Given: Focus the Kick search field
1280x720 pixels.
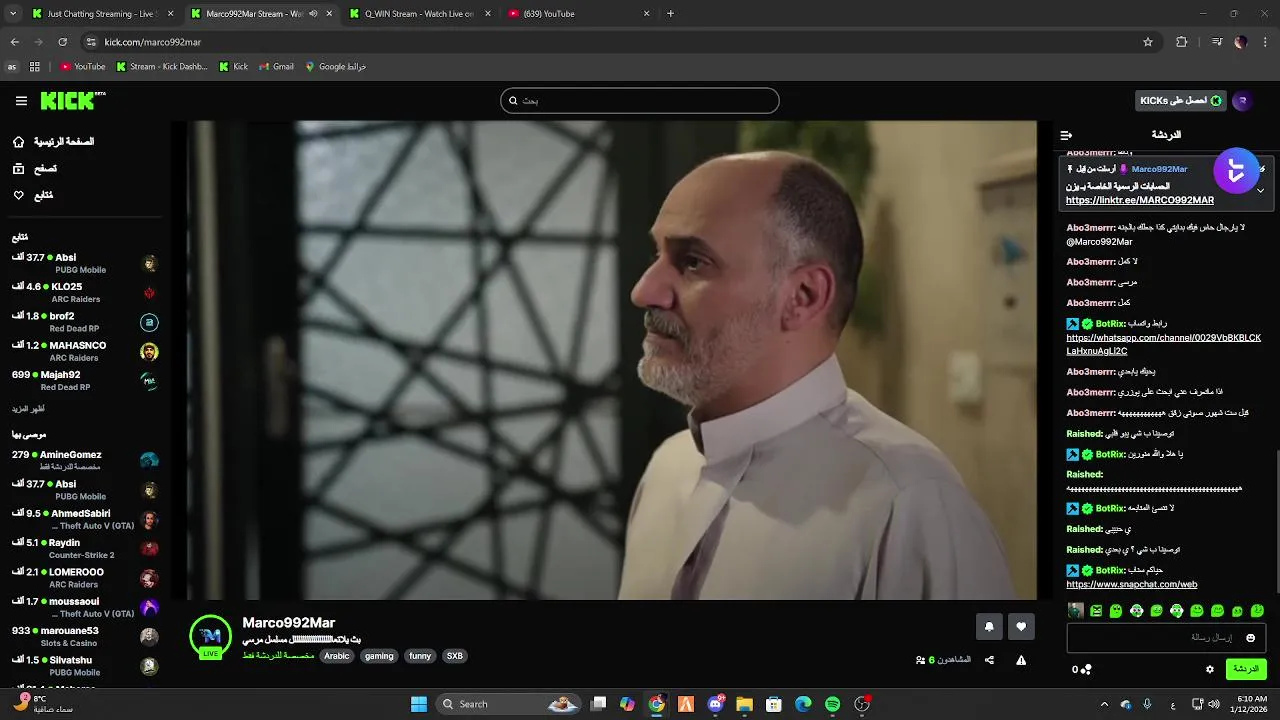Looking at the screenshot, I should pos(640,101).
